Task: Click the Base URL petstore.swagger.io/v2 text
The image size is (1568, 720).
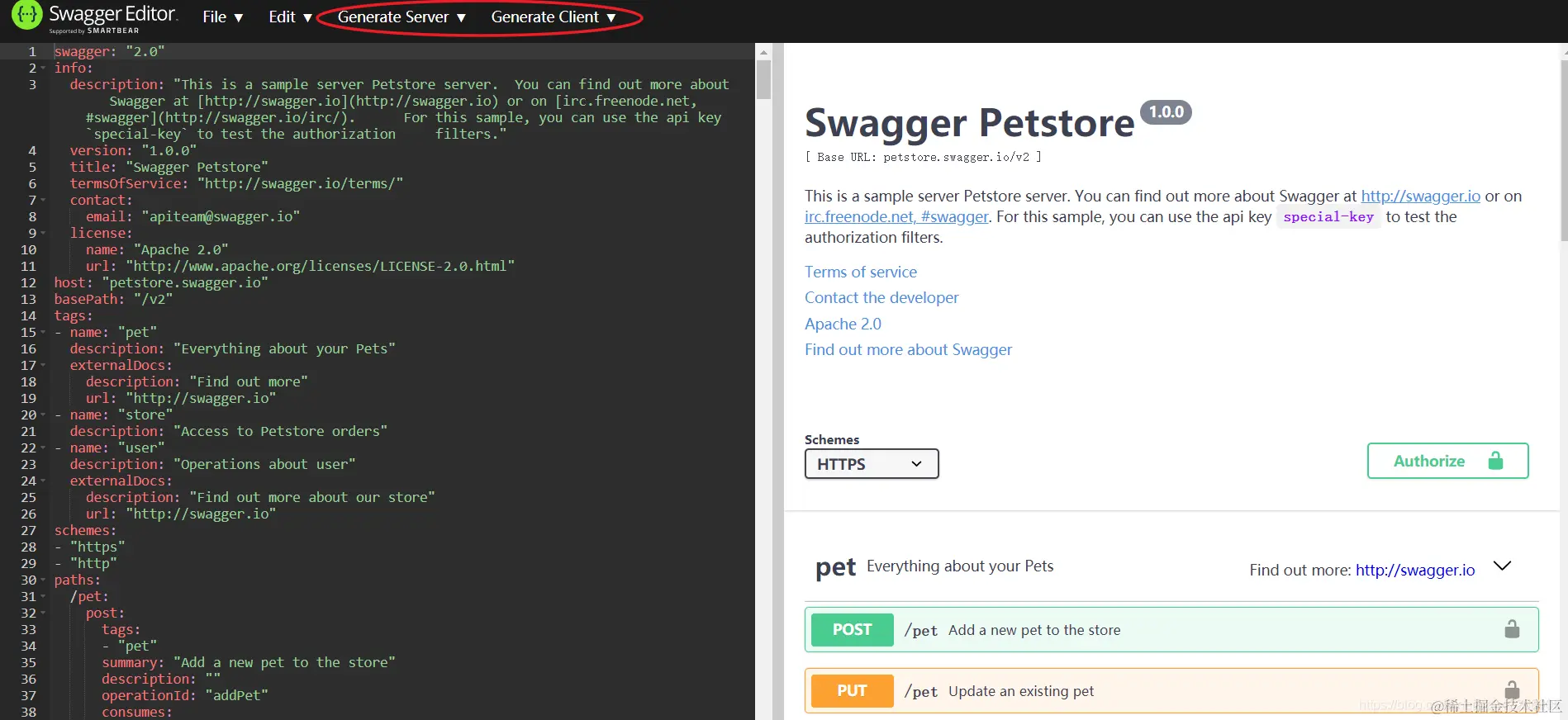Action: click(923, 157)
